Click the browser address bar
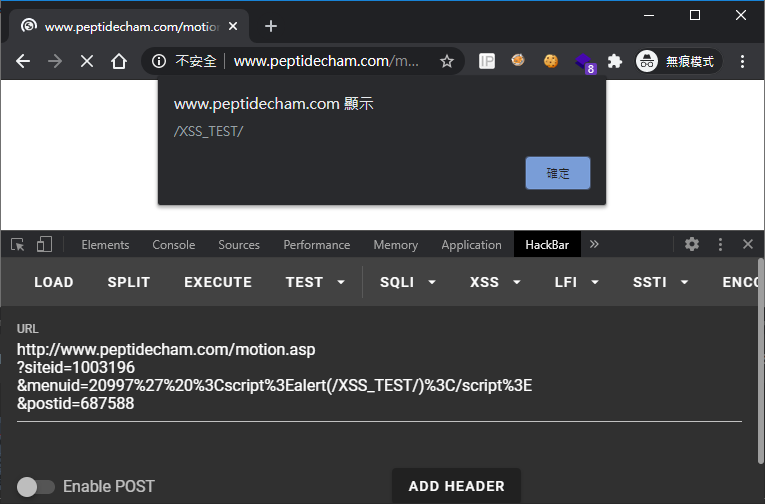The height and width of the screenshot is (504, 765). pyautogui.click(x=302, y=61)
